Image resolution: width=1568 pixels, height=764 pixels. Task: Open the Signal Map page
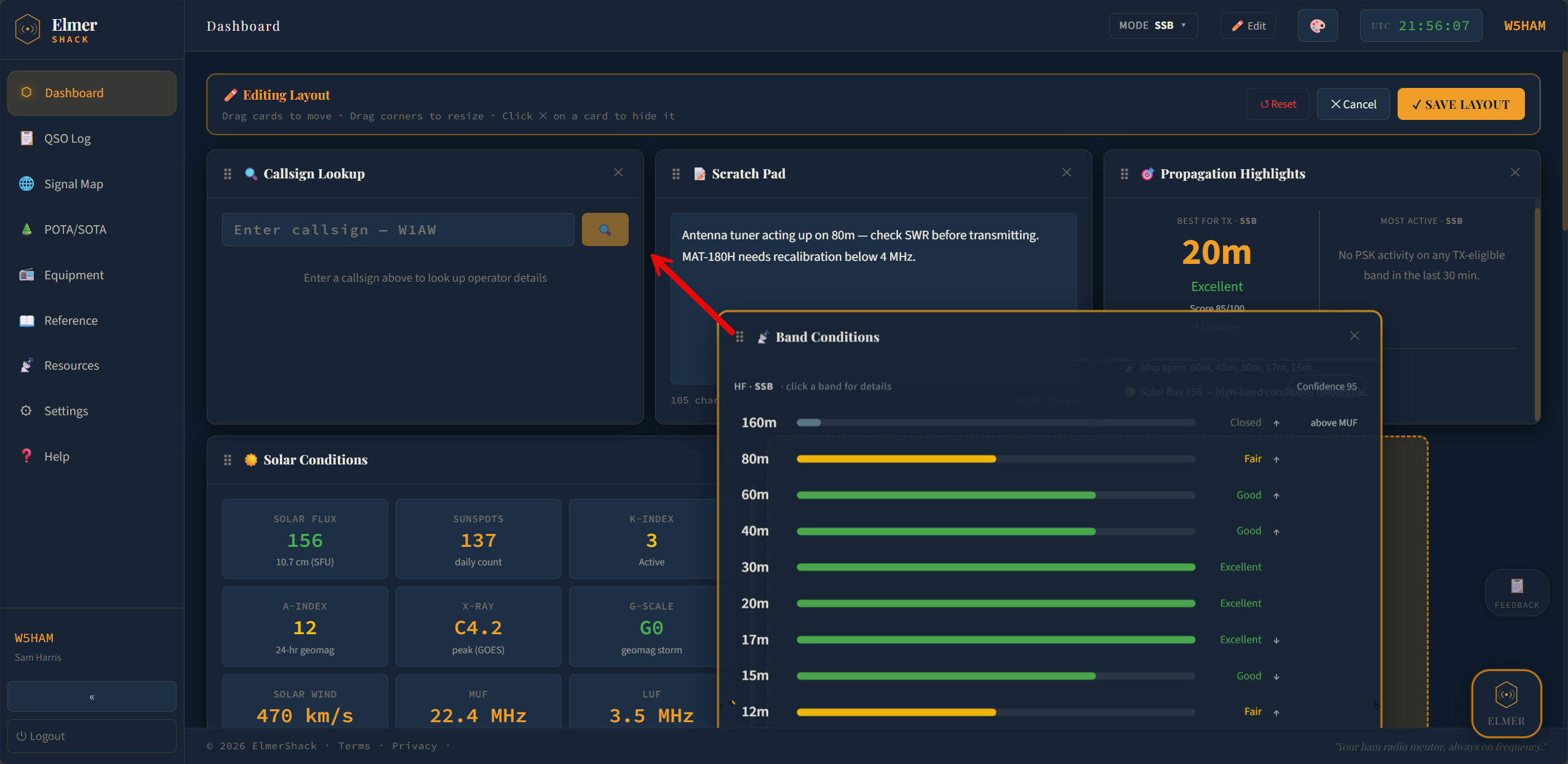click(x=92, y=184)
